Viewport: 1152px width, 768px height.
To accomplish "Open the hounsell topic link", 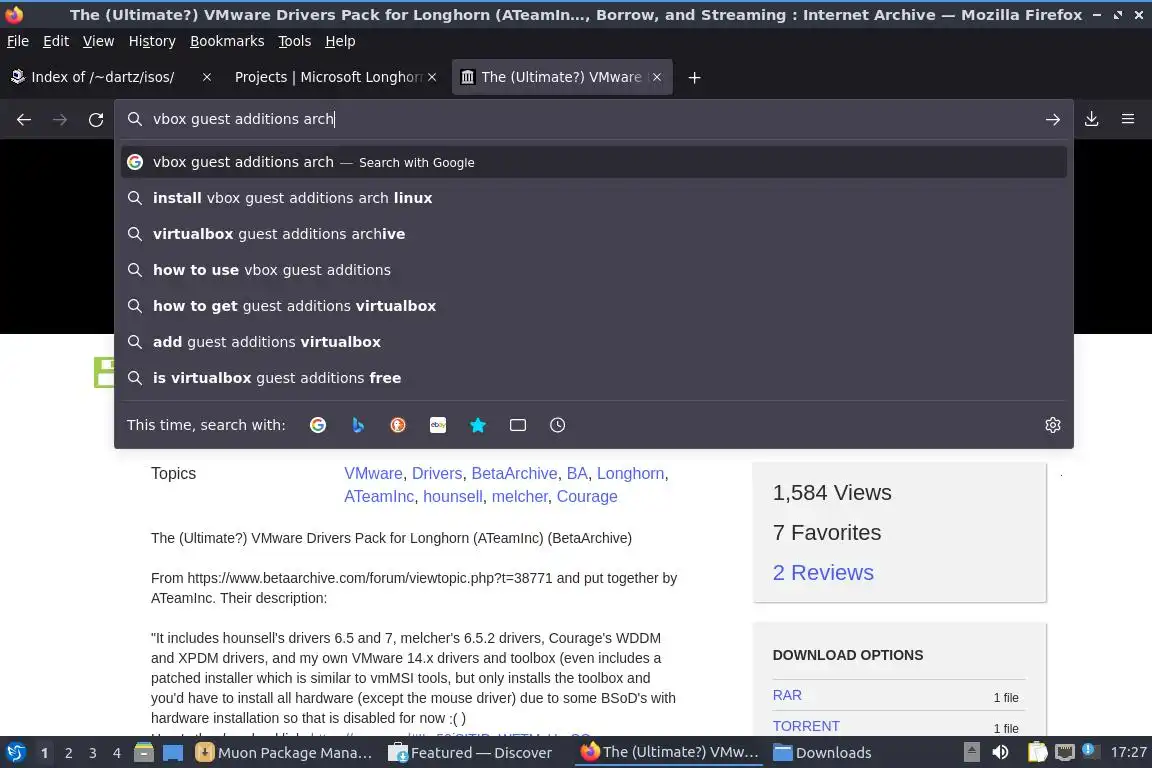I will point(453,496).
